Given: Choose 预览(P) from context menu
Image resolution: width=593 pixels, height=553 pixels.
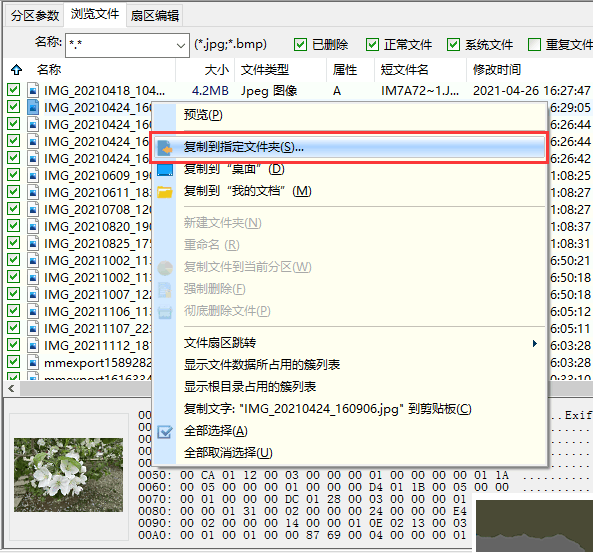Looking at the screenshot, I should [x=350, y=115].
